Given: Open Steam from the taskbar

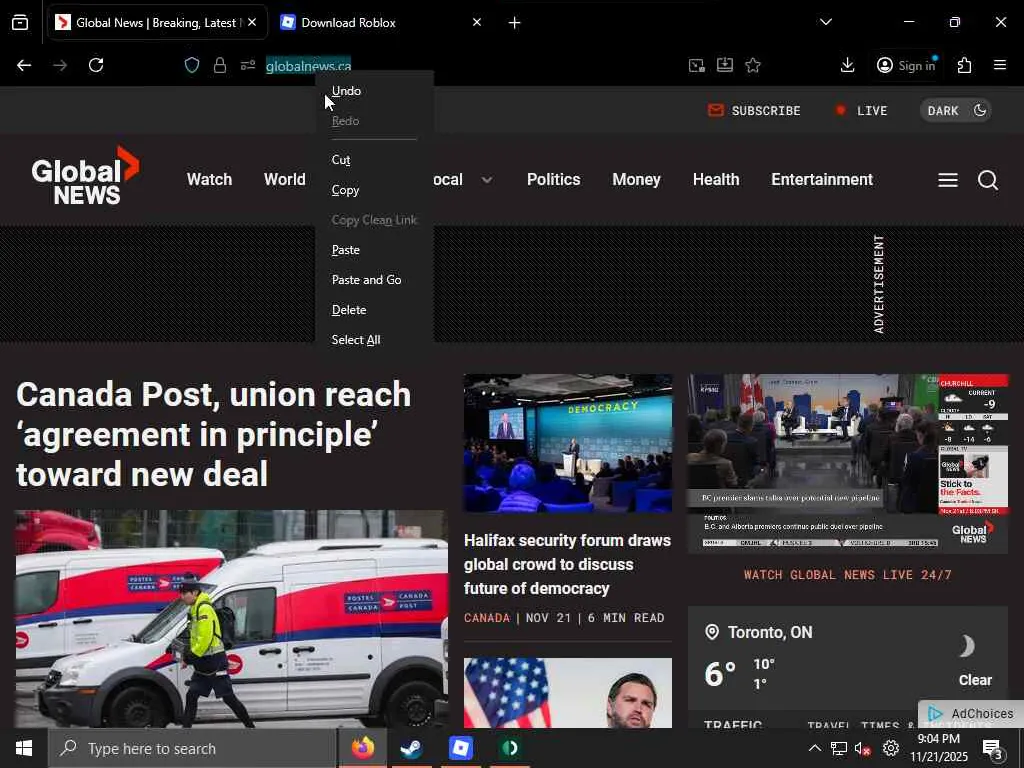Looking at the screenshot, I should click(x=411, y=748).
